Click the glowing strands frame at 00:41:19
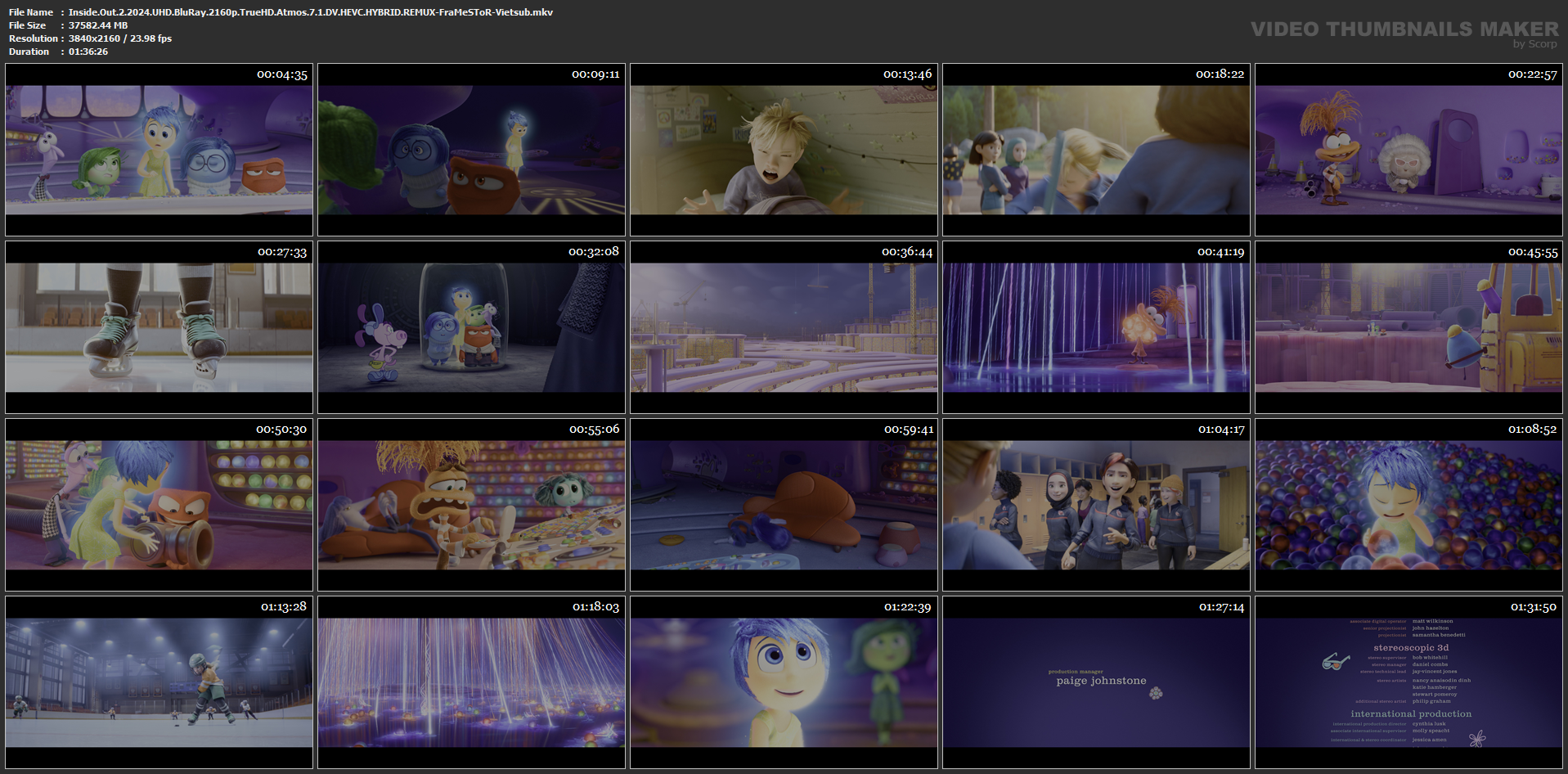The width and height of the screenshot is (1568, 774). 1096,327
